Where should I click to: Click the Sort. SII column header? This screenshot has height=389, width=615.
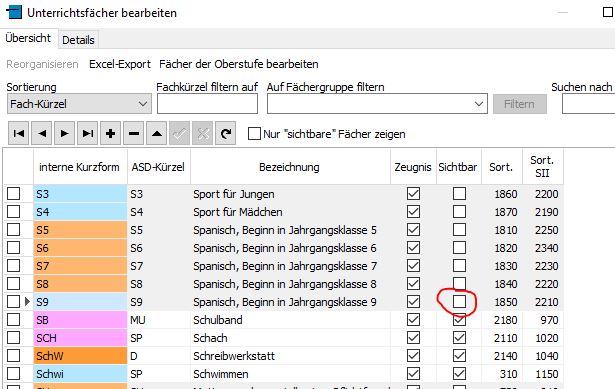point(543,167)
